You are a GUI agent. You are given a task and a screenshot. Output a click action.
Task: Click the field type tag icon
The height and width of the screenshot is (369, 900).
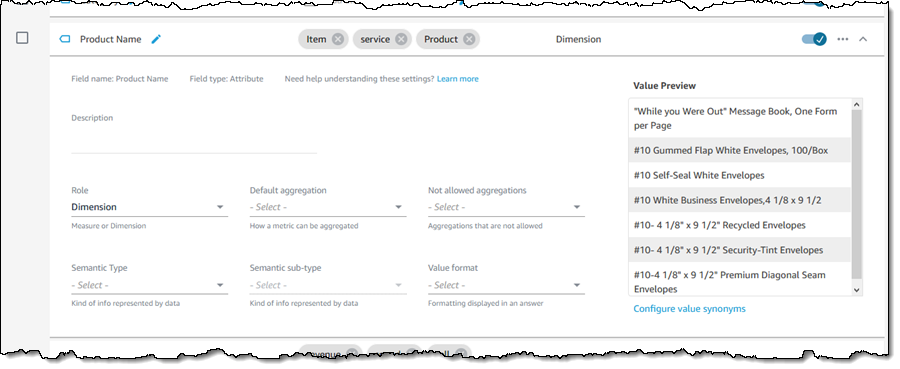65,39
